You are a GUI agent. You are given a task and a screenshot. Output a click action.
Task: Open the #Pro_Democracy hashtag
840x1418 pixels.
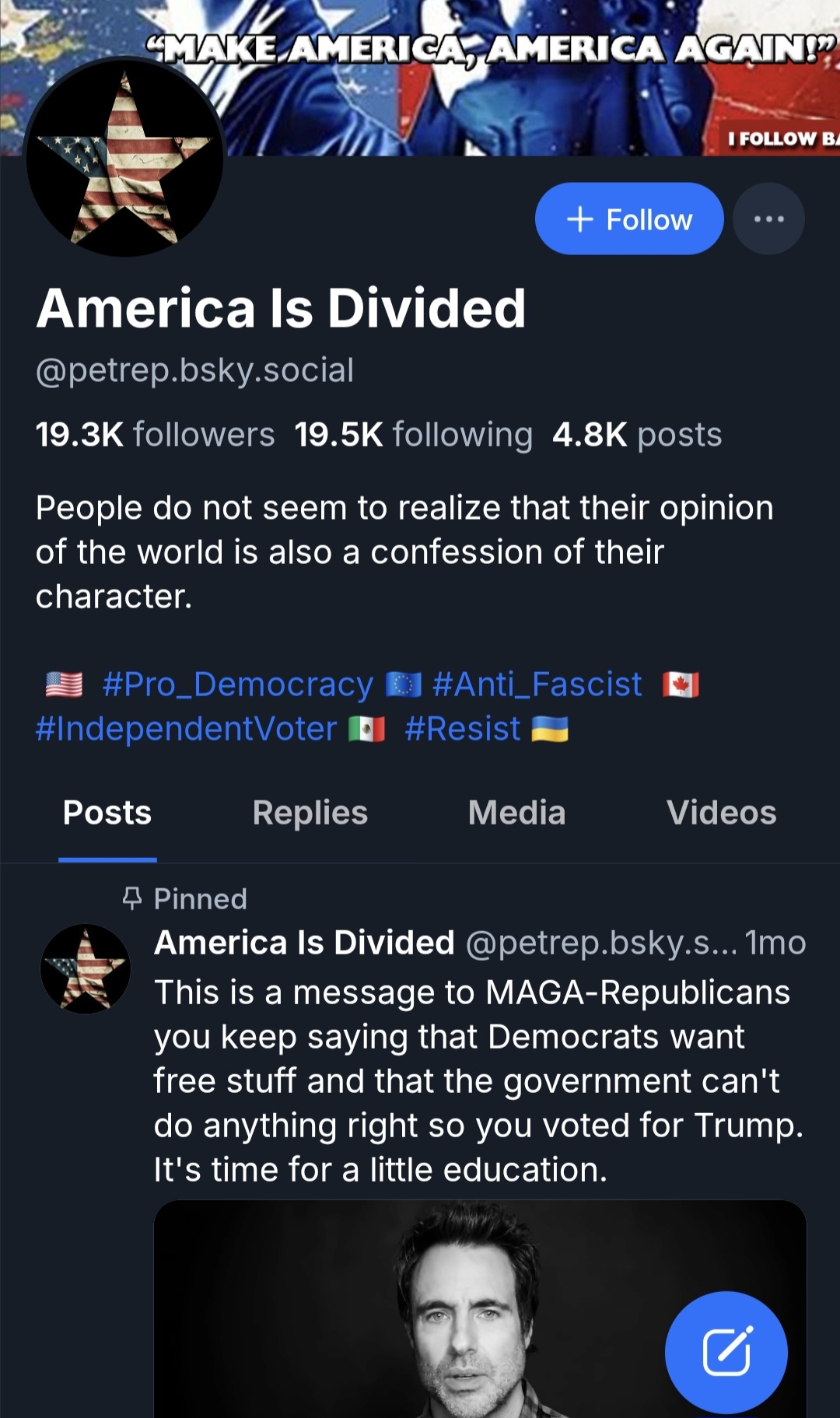pos(237,684)
